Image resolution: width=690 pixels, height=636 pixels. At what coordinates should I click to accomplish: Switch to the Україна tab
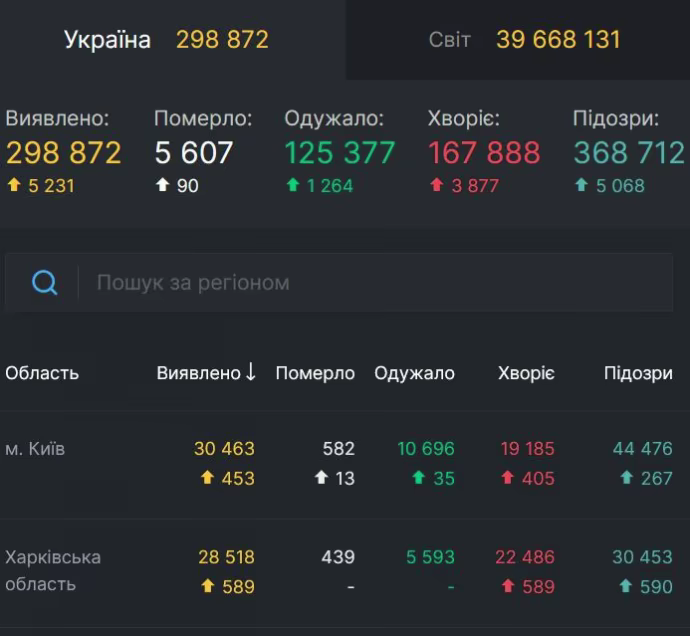pos(166,40)
